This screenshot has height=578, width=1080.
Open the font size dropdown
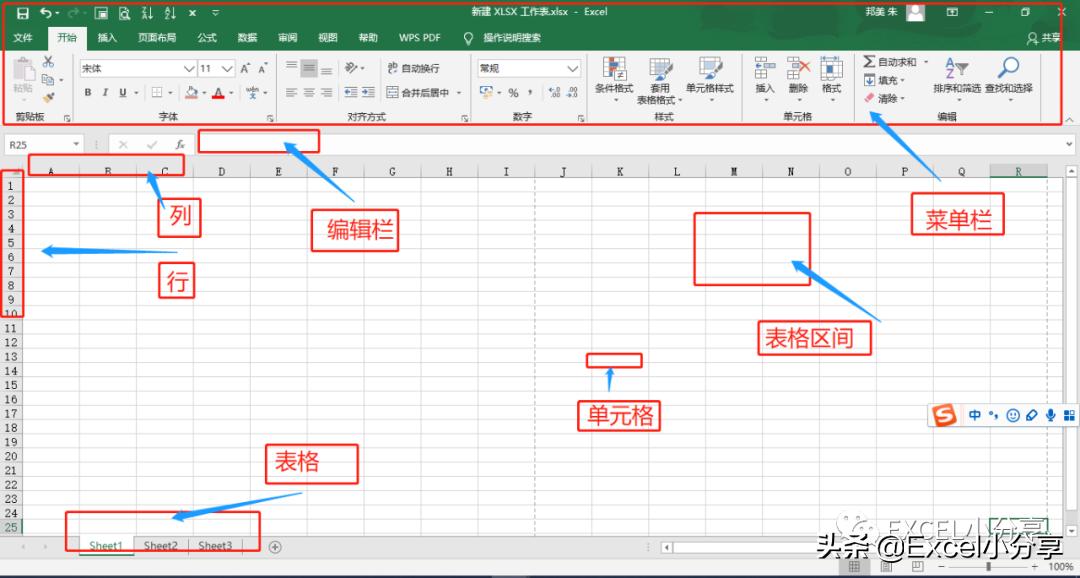click(x=226, y=68)
